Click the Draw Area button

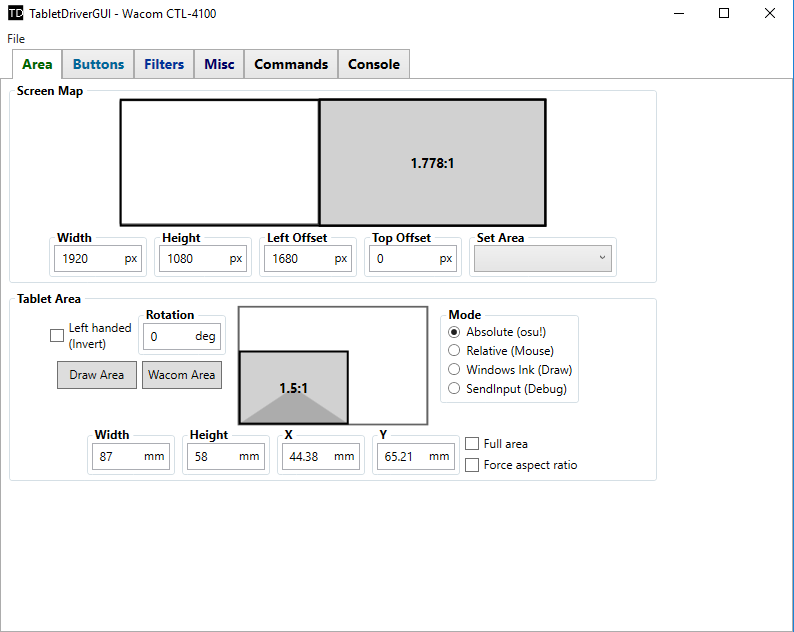pyautogui.click(x=97, y=375)
